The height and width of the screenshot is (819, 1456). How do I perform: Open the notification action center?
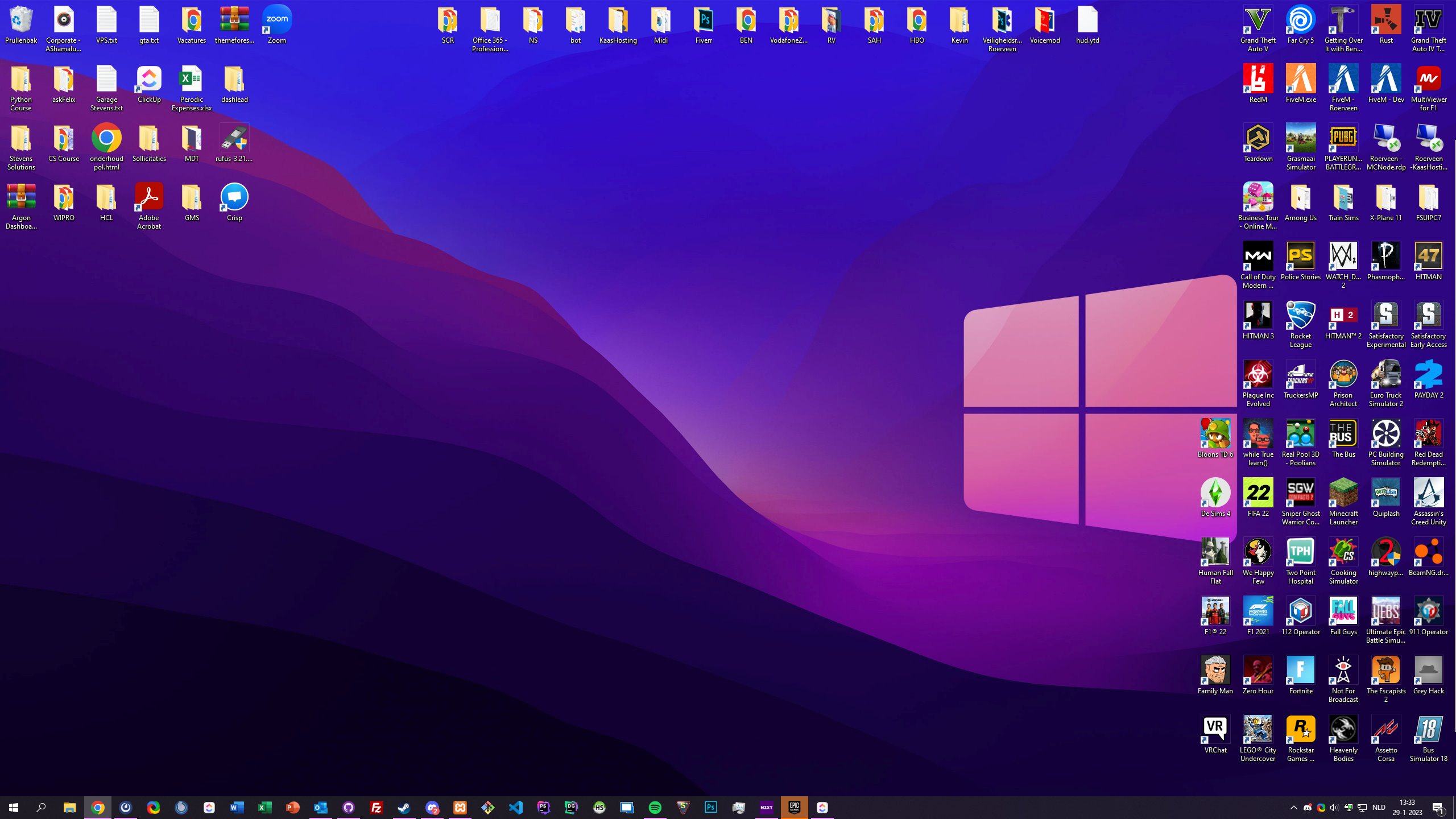(x=1438, y=807)
